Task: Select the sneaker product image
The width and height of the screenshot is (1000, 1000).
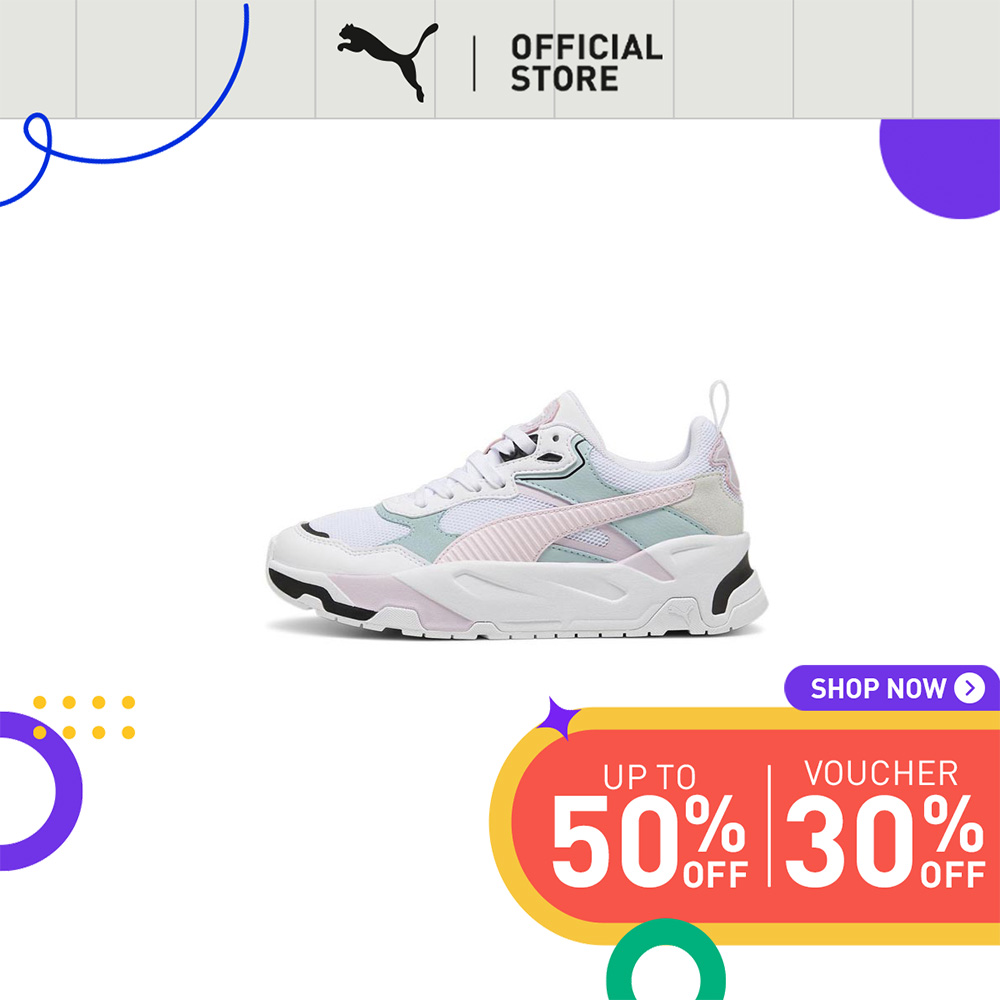Action: (x=517, y=510)
